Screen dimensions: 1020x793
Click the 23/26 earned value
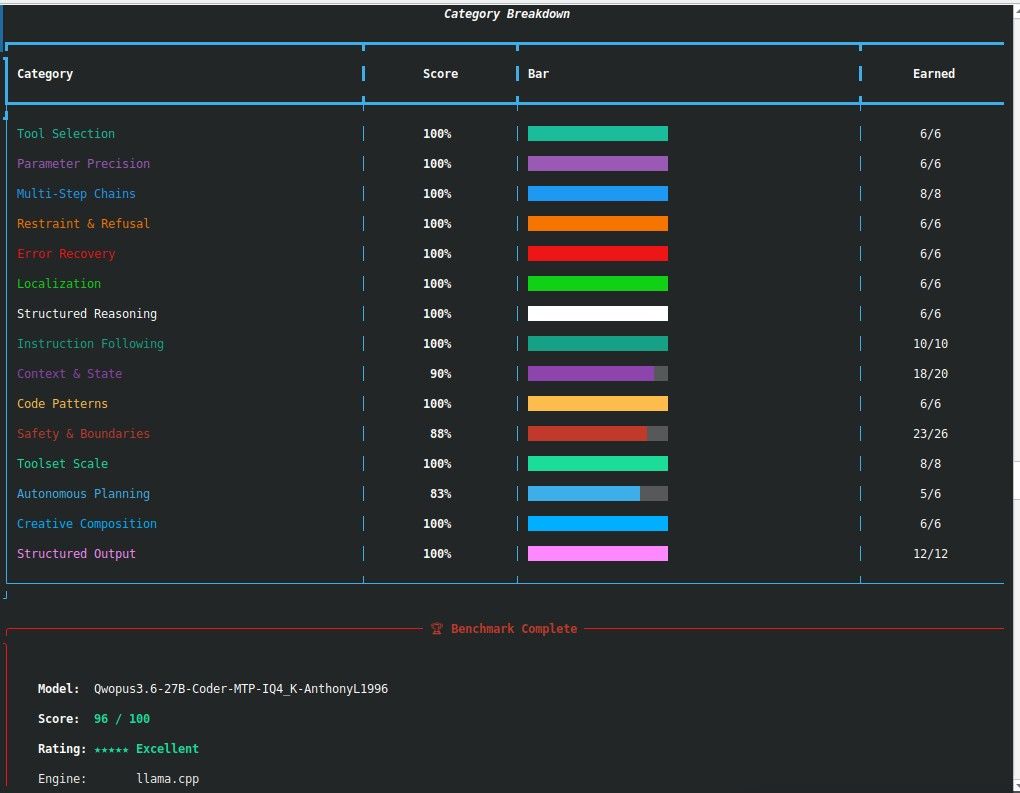930,433
